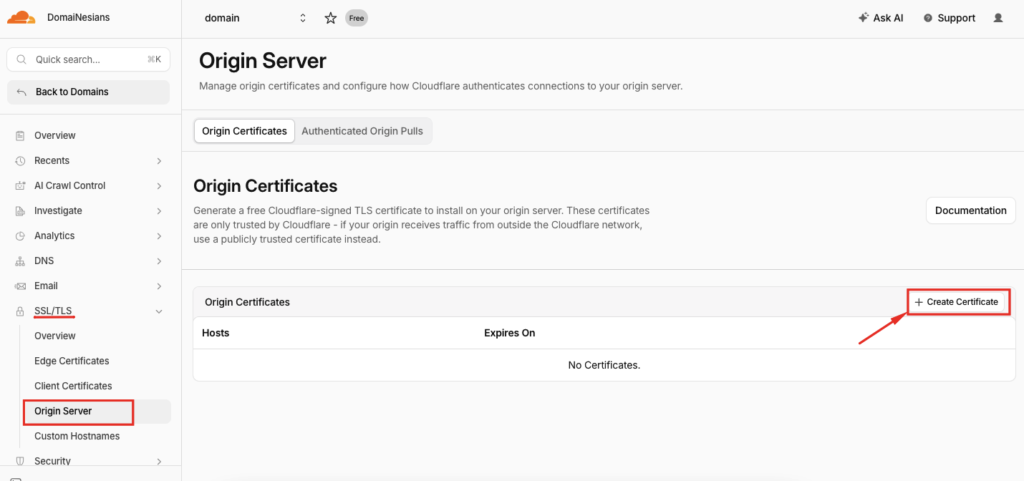Open Edge Certificates in sidebar
This screenshot has height=481, width=1024.
(x=72, y=361)
